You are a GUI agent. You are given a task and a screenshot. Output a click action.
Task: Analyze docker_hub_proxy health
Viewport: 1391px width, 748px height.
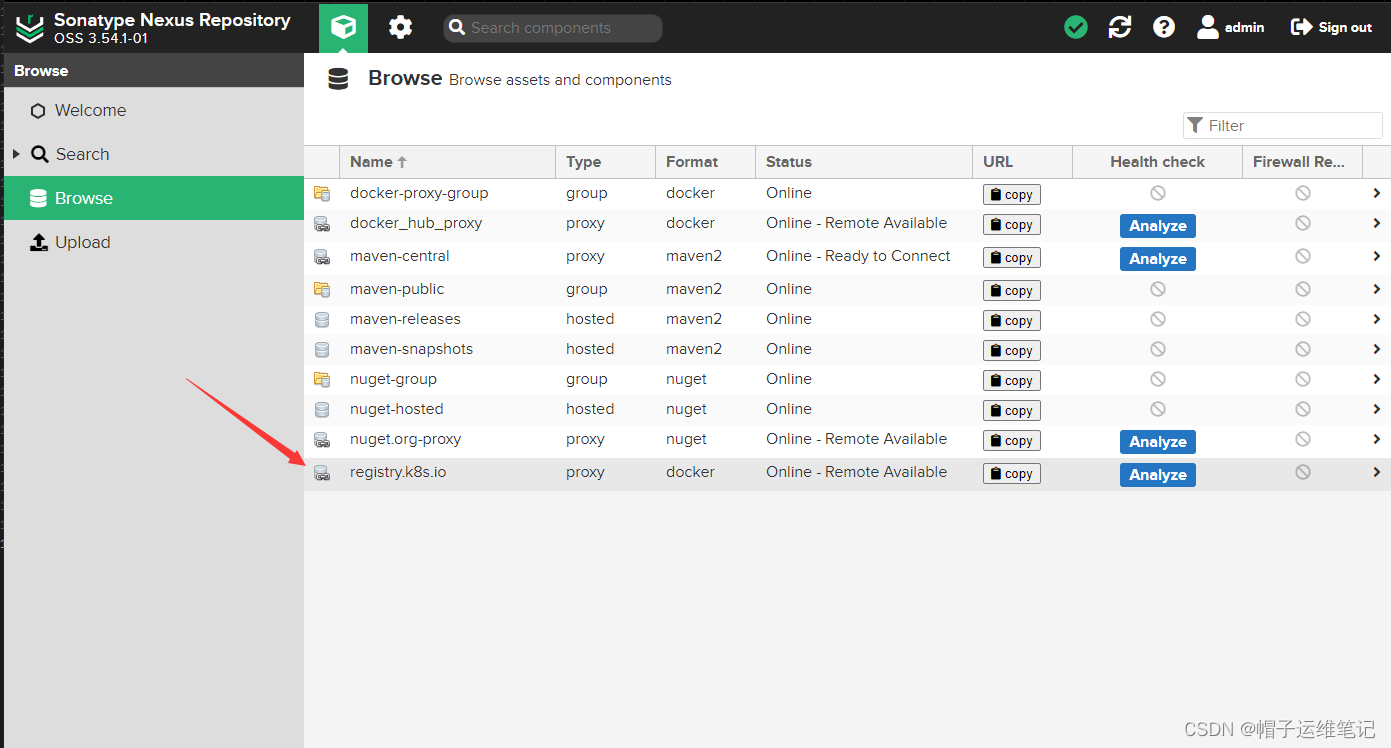(x=1157, y=226)
